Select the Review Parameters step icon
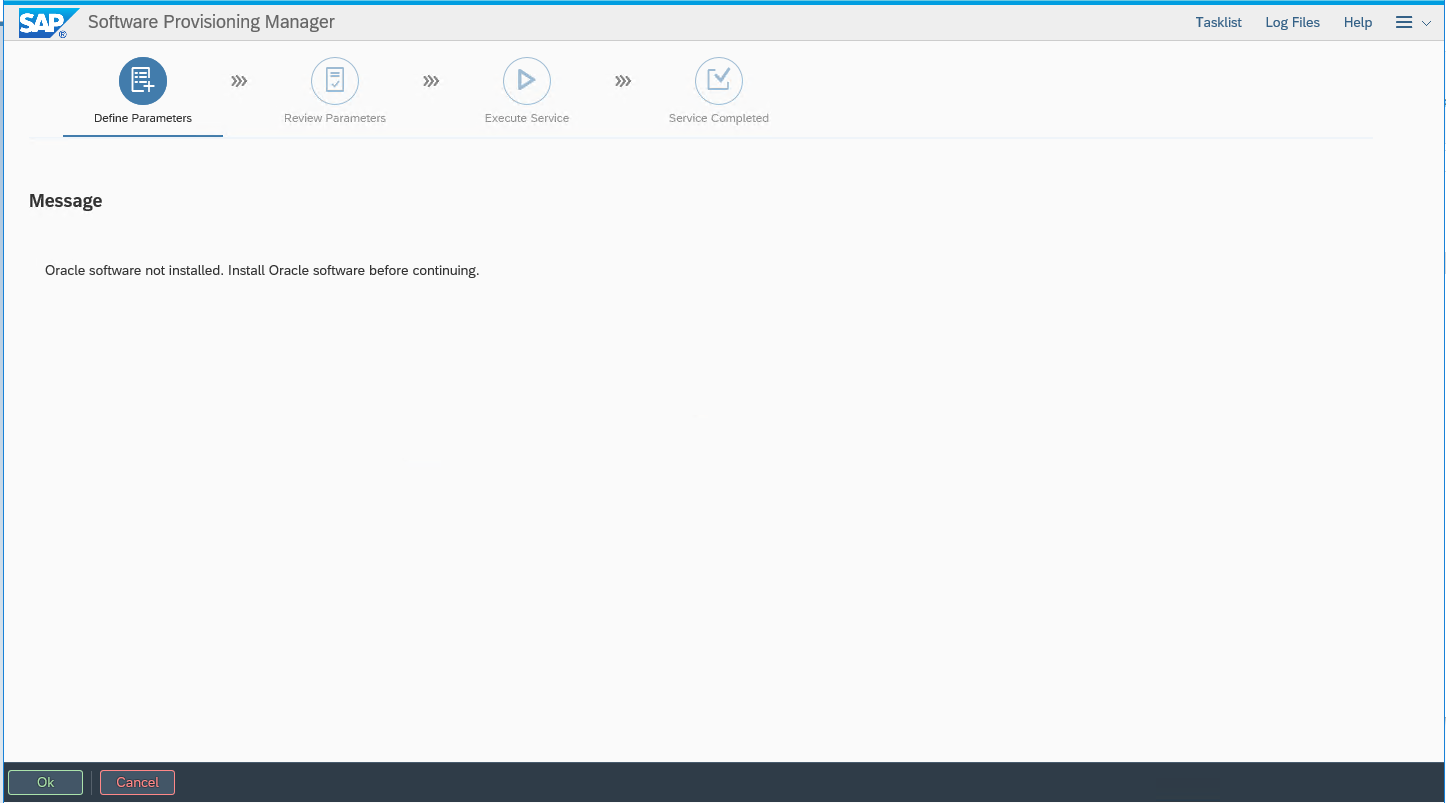Viewport: 1446px width, 803px height. pyautogui.click(x=335, y=81)
